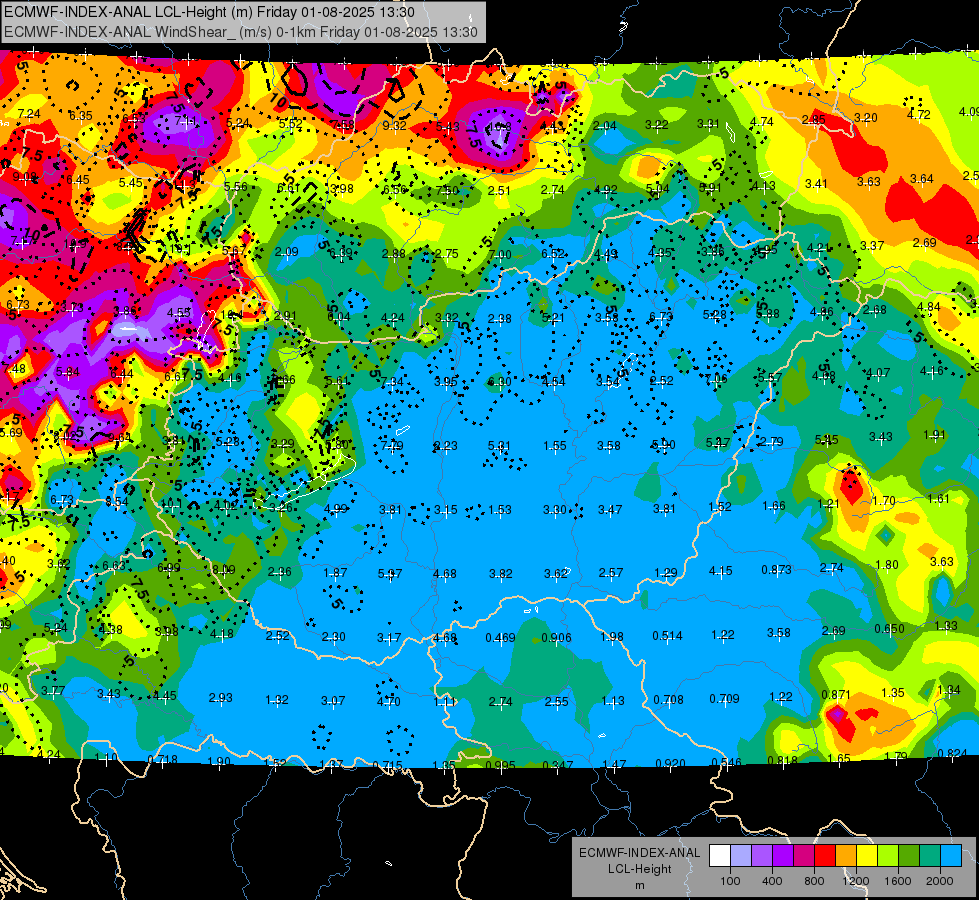
Task: Click the grid value '7.00'
Action: tap(500, 255)
